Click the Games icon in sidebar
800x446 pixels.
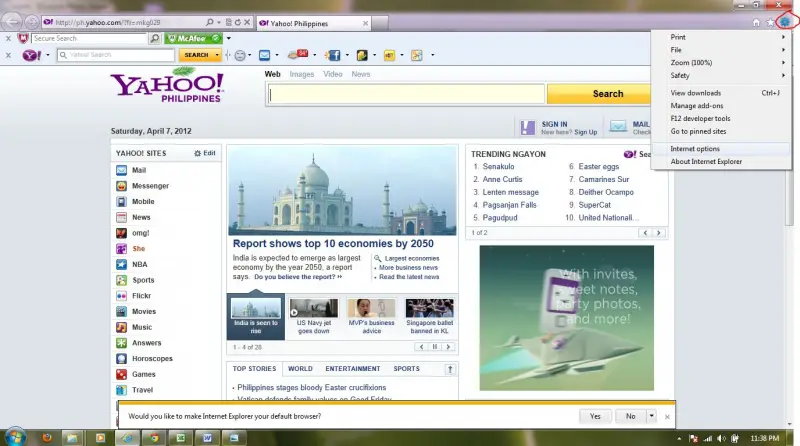pos(121,375)
